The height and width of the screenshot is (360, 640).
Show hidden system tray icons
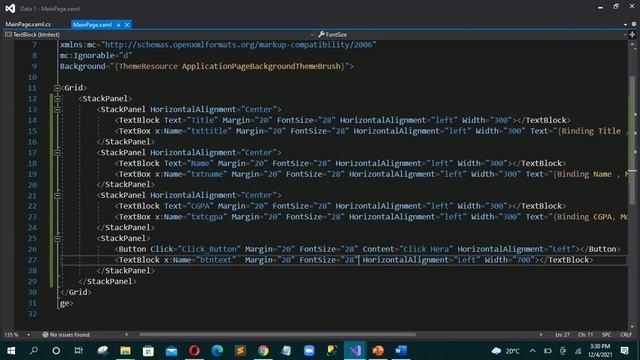click(x=533, y=351)
